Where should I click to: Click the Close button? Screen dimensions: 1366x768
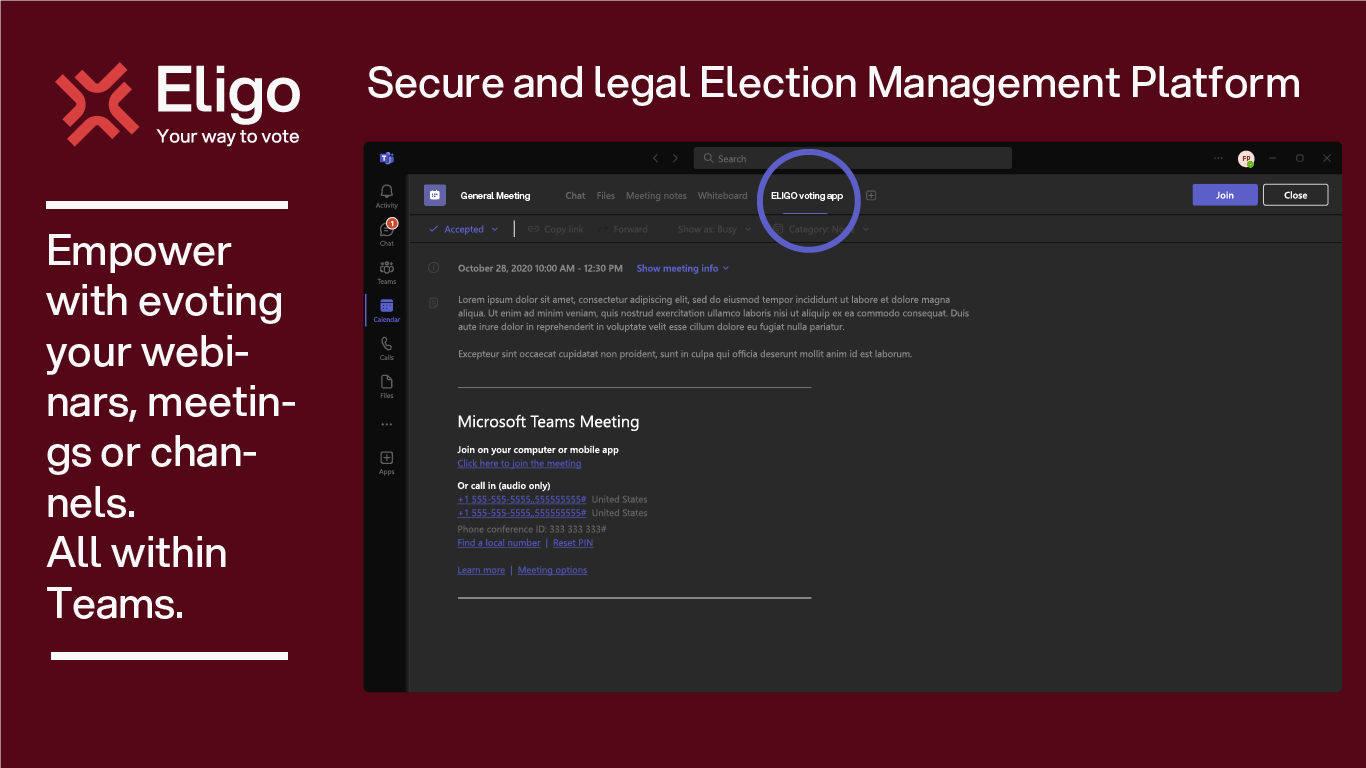(1296, 195)
